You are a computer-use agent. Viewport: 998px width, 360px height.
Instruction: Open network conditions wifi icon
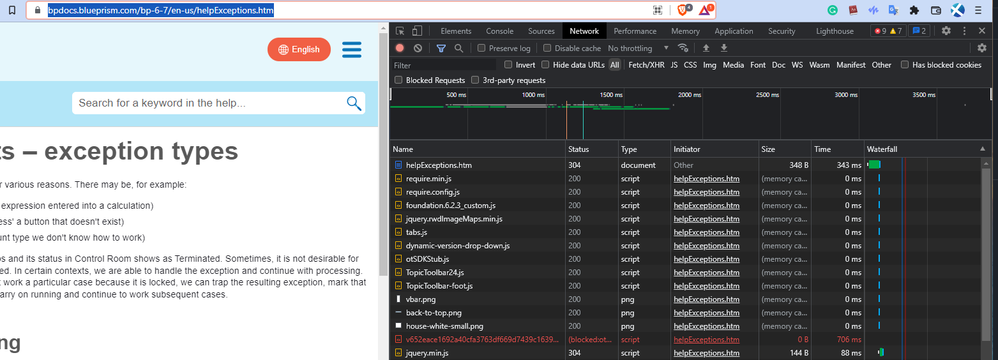click(683, 48)
